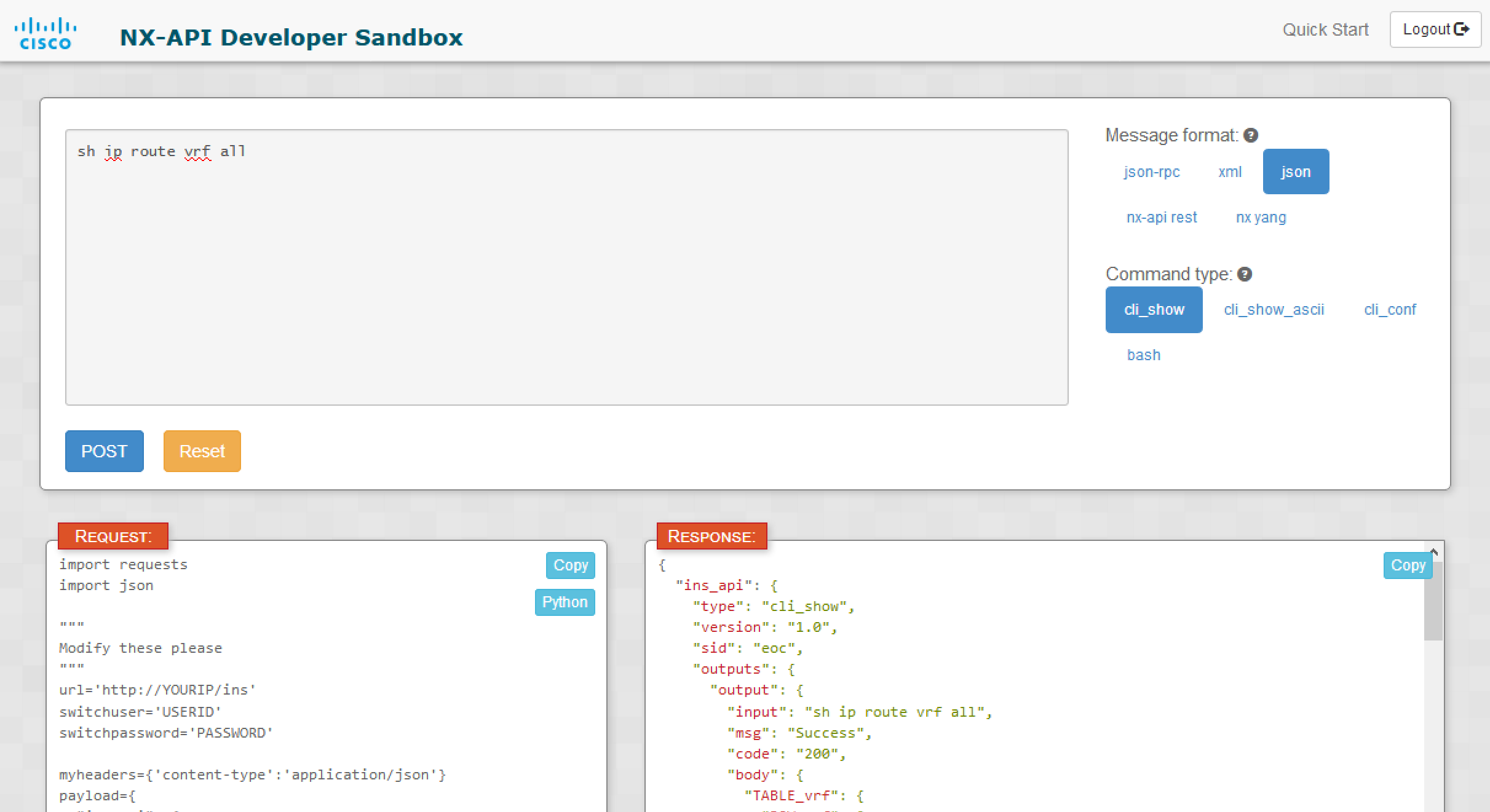Screen dimensions: 1490x812
Task: Select json message format
Action: click(1296, 171)
